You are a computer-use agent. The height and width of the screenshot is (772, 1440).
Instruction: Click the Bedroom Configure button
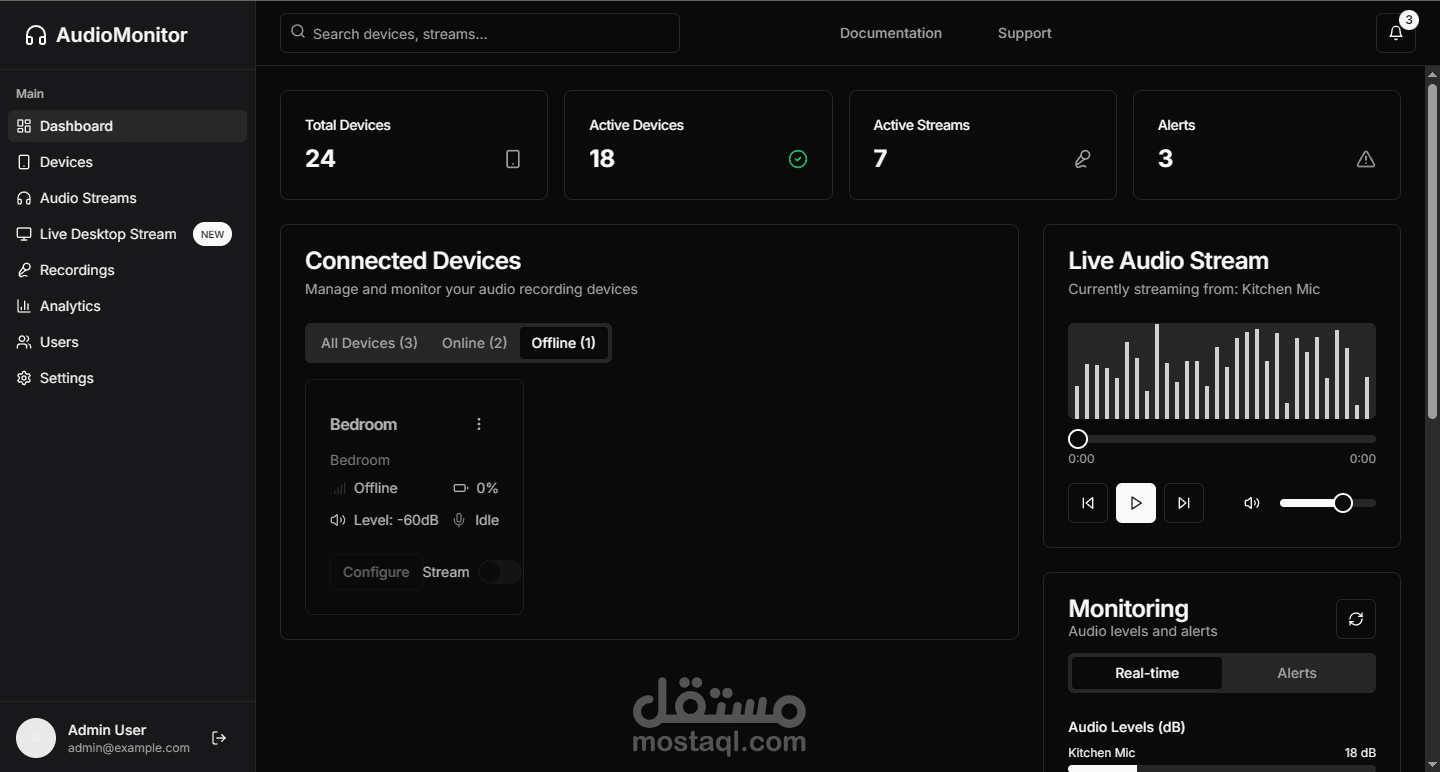(x=376, y=572)
